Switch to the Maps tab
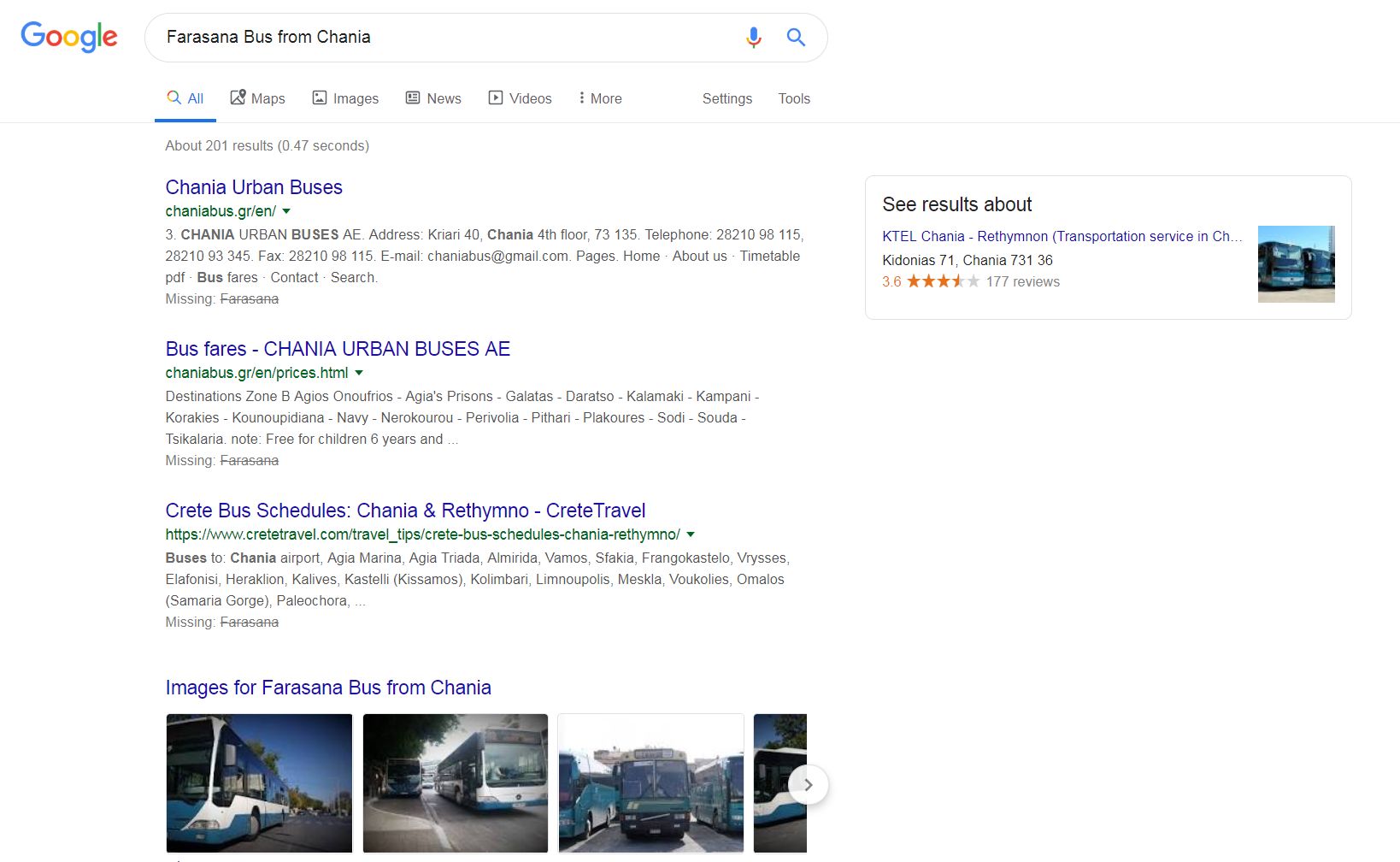The width and height of the screenshot is (1400, 862). pos(257,98)
